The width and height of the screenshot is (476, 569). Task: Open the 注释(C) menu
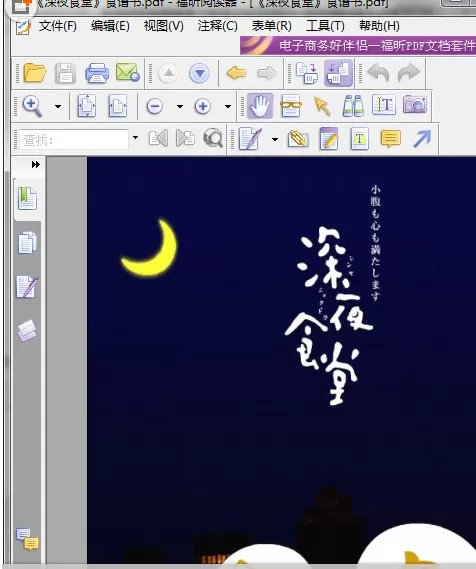click(218, 26)
